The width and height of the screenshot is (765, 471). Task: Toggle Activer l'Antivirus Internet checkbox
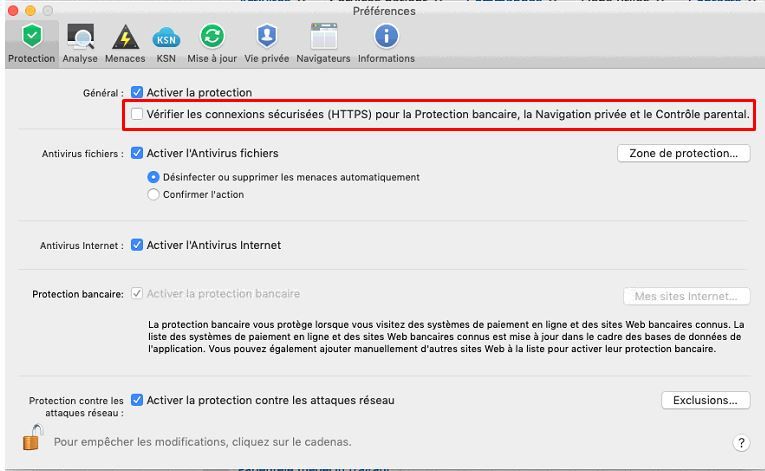pyautogui.click(x=137, y=245)
